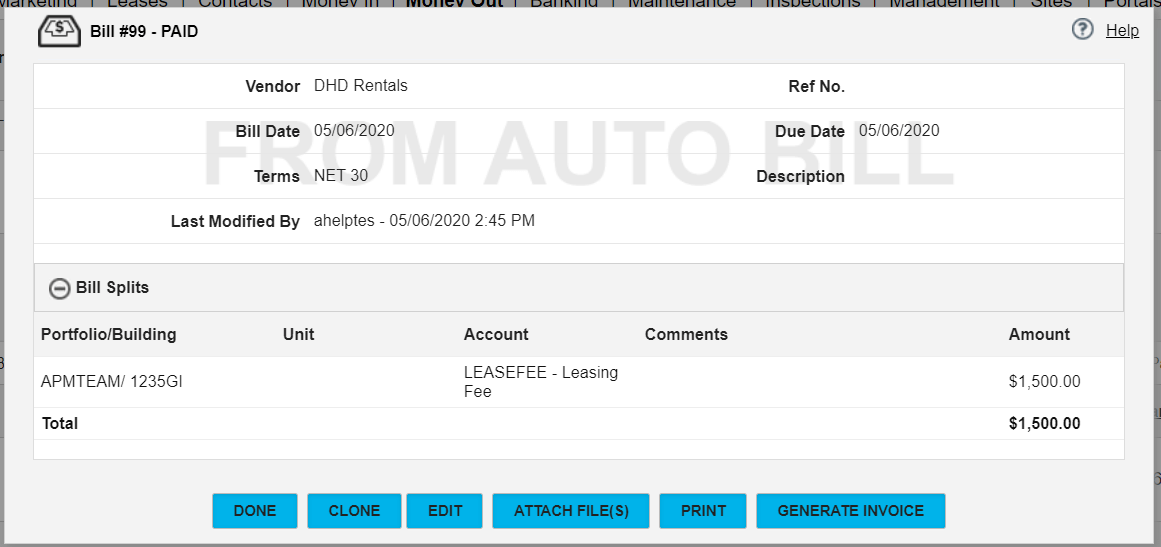Screen dimensions: 1161x547
Task: Click LEASEFEE - Leasing Fee account cell
Action: click(x=541, y=382)
